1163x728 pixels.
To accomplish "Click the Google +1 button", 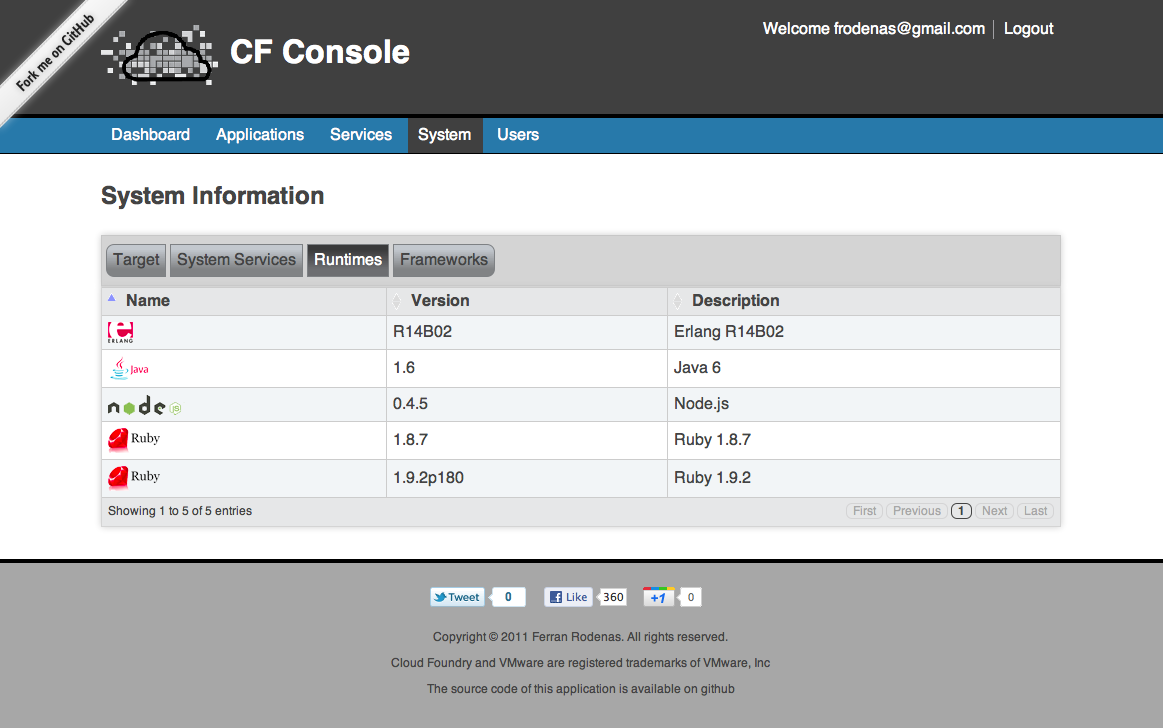I will coord(658,597).
